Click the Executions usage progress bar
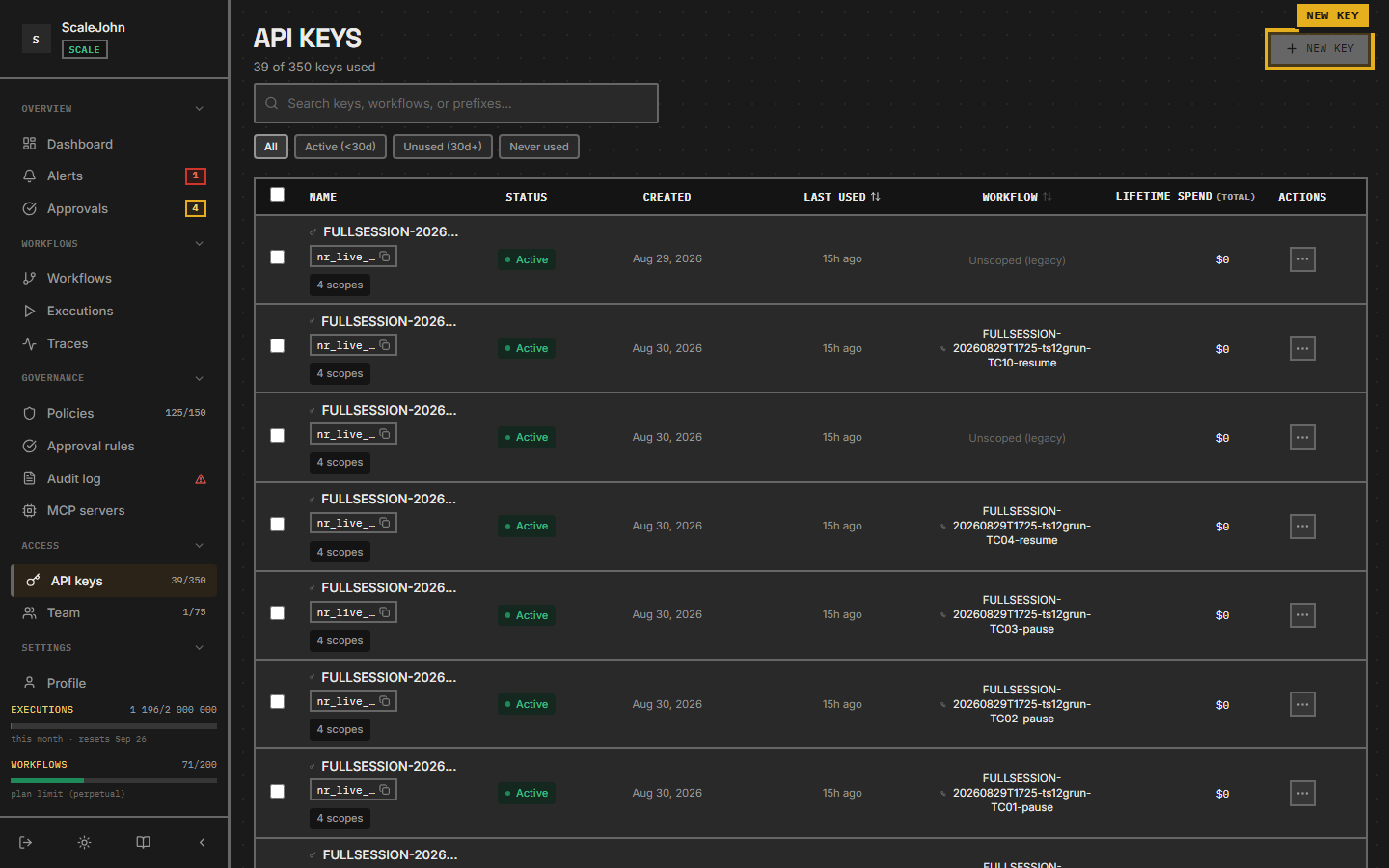 click(114, 725)
